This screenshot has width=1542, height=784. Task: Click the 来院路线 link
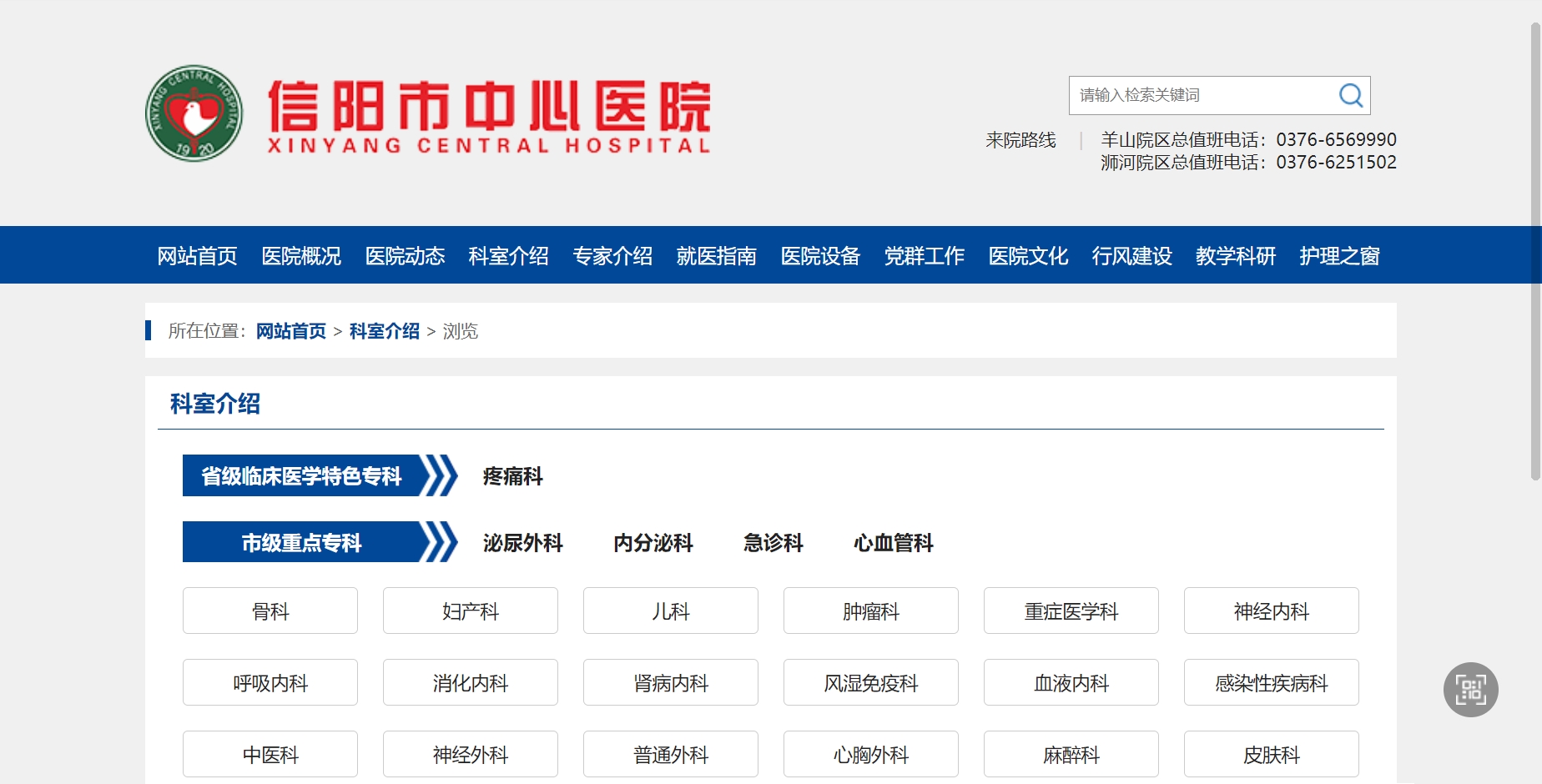click(1020, 140)
